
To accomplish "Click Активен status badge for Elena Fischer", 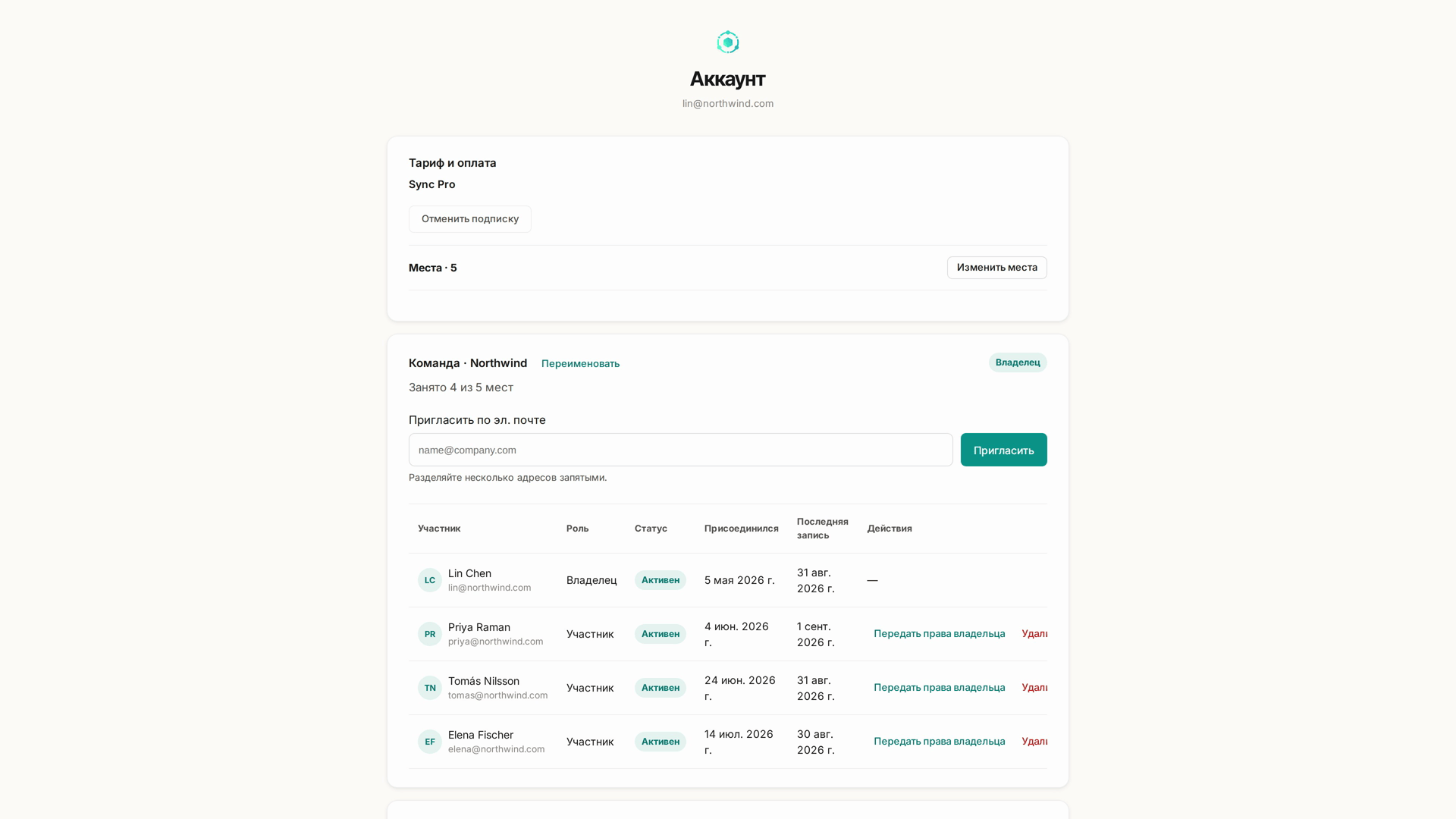I will (x=661, y=742).
